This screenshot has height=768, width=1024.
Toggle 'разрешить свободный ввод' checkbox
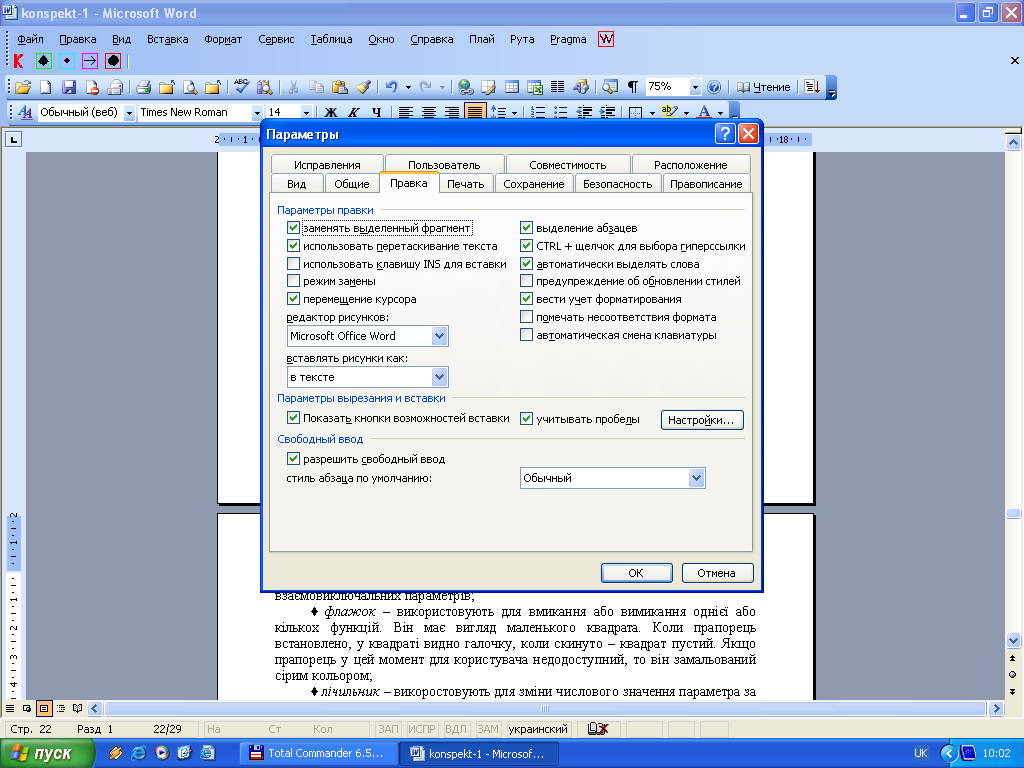[293, 459]
